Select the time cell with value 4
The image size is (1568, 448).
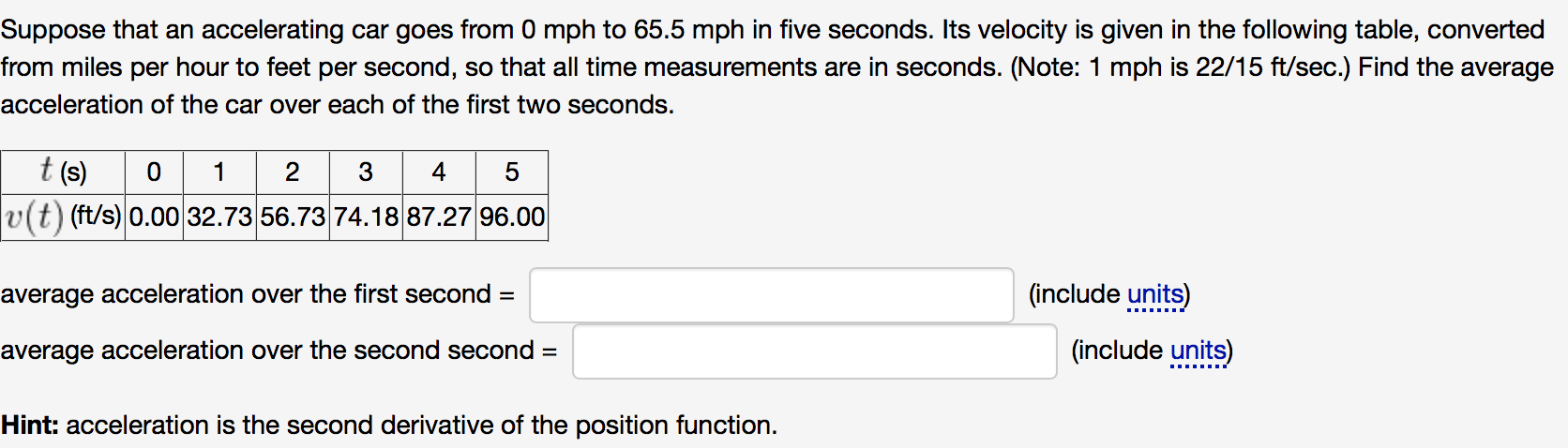coord(439,172)
